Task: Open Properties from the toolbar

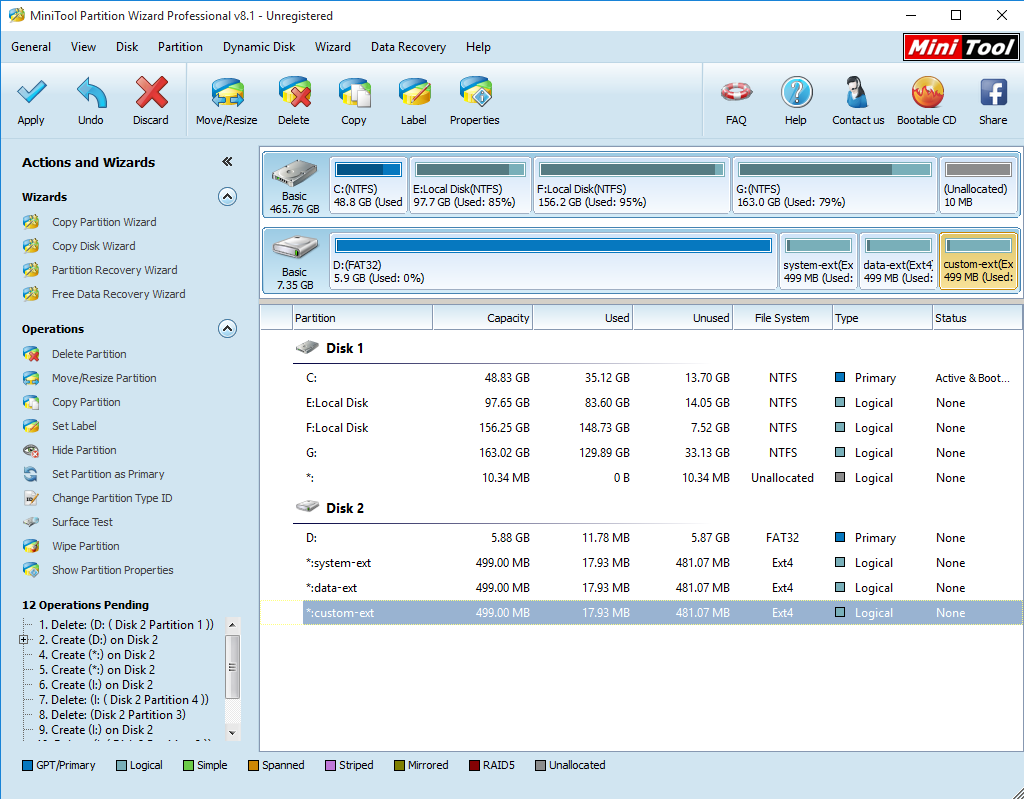Action: (x=475, y=92)
